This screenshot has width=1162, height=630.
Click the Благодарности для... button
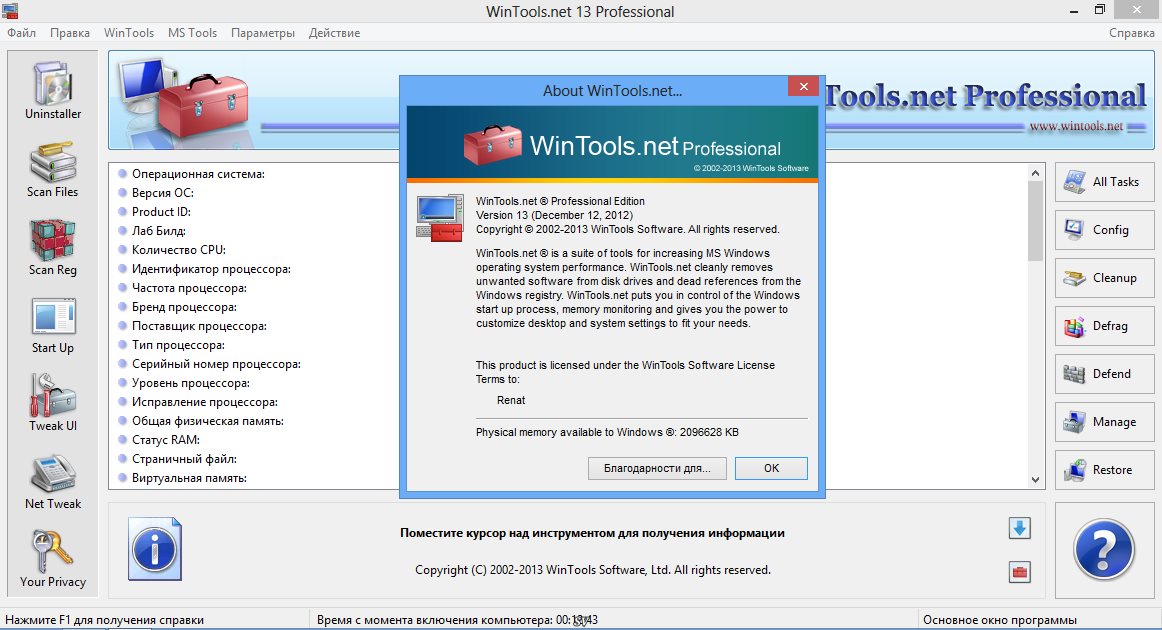(x=650, y=468)
